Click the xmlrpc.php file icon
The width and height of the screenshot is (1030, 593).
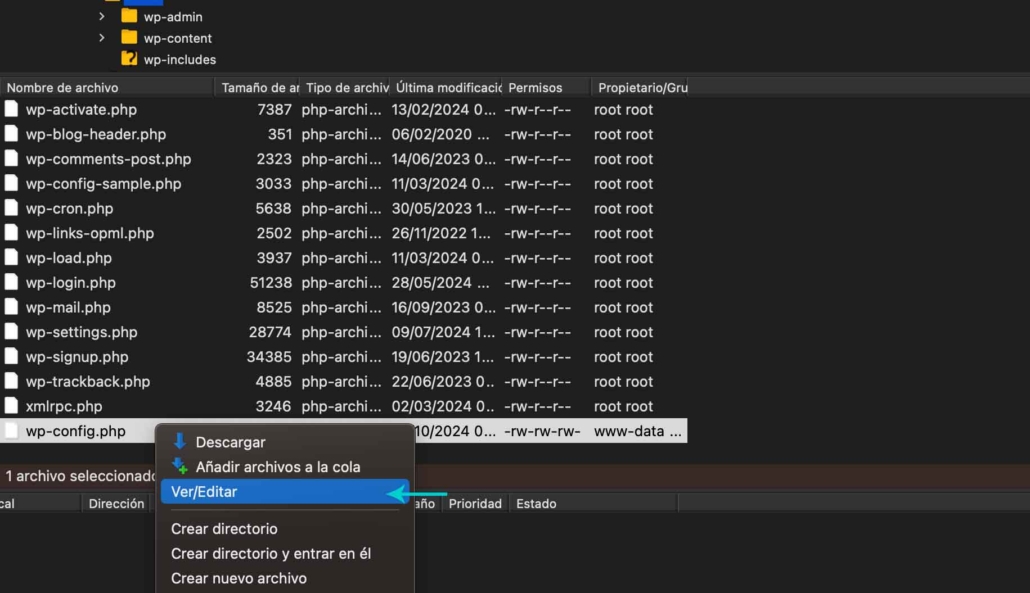[12, 406]
